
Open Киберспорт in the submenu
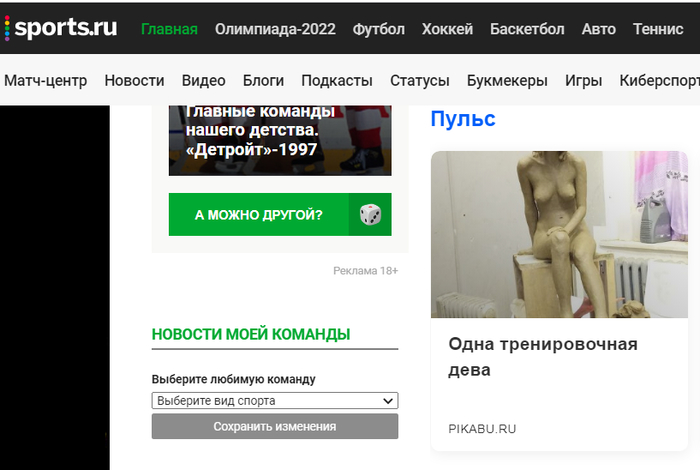click(659, 81)
